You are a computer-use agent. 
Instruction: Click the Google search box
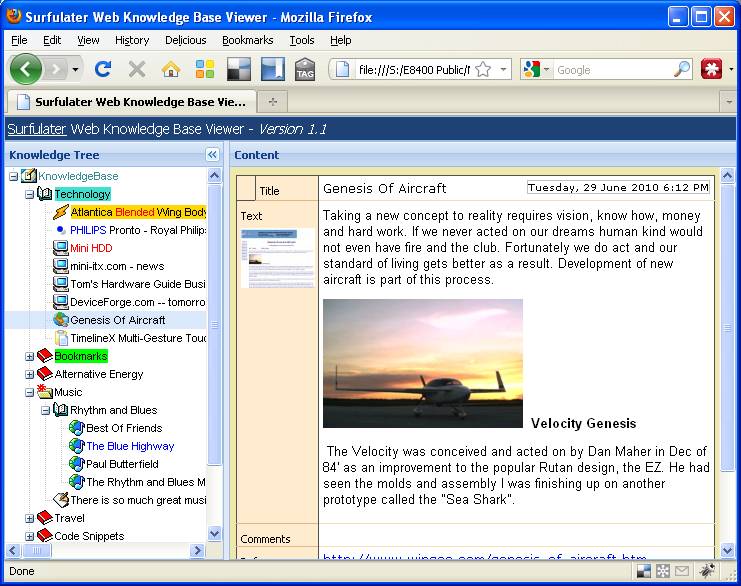613,70
